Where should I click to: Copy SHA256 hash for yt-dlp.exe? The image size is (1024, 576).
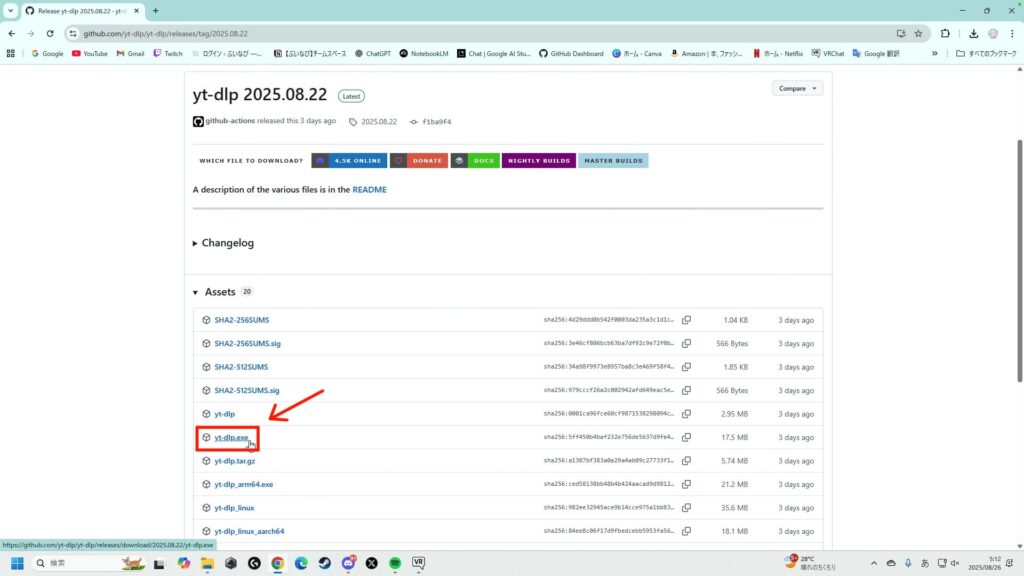[x=686, y=437]
